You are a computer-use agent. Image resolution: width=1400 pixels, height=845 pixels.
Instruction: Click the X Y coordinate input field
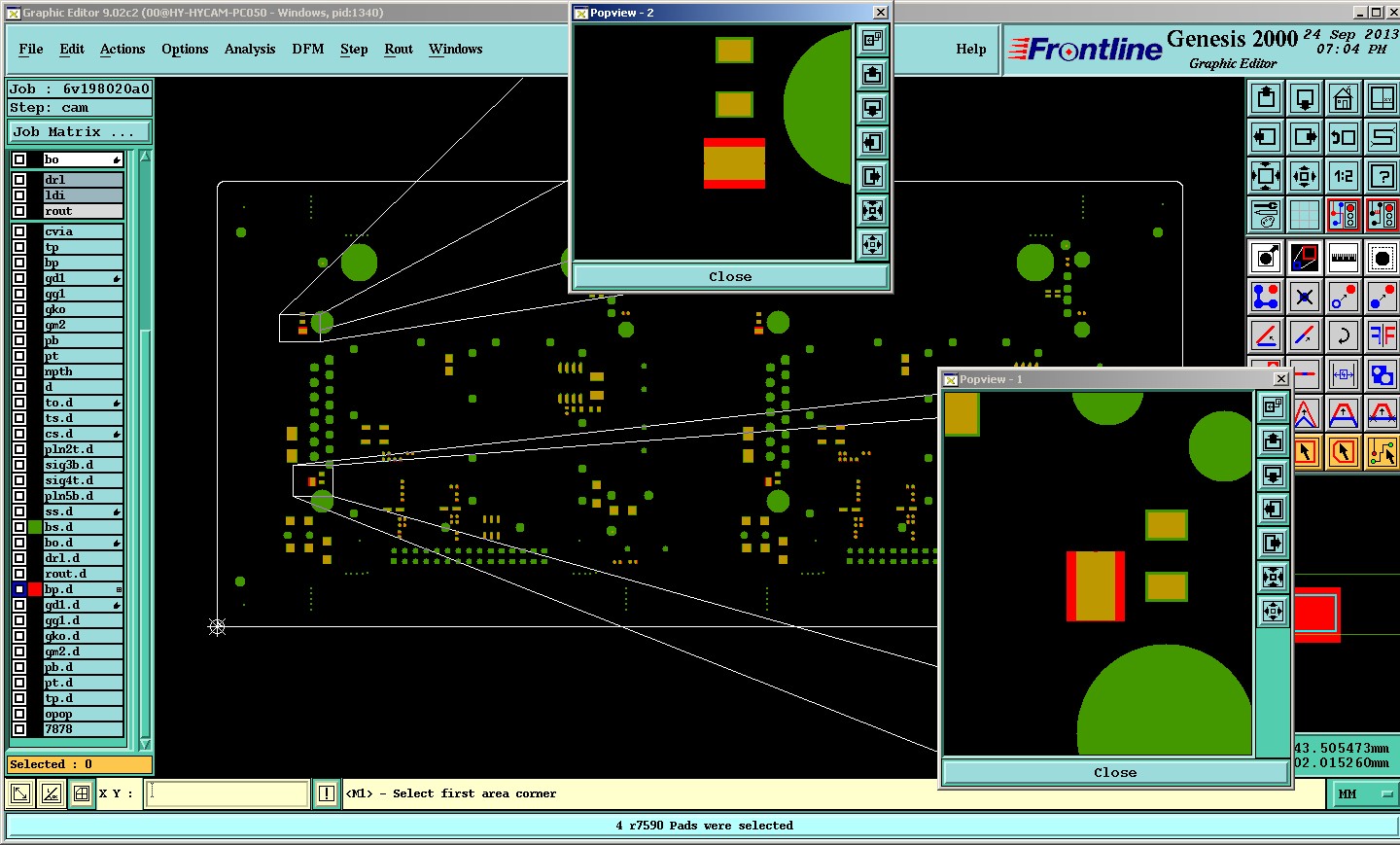pos(227,793)
